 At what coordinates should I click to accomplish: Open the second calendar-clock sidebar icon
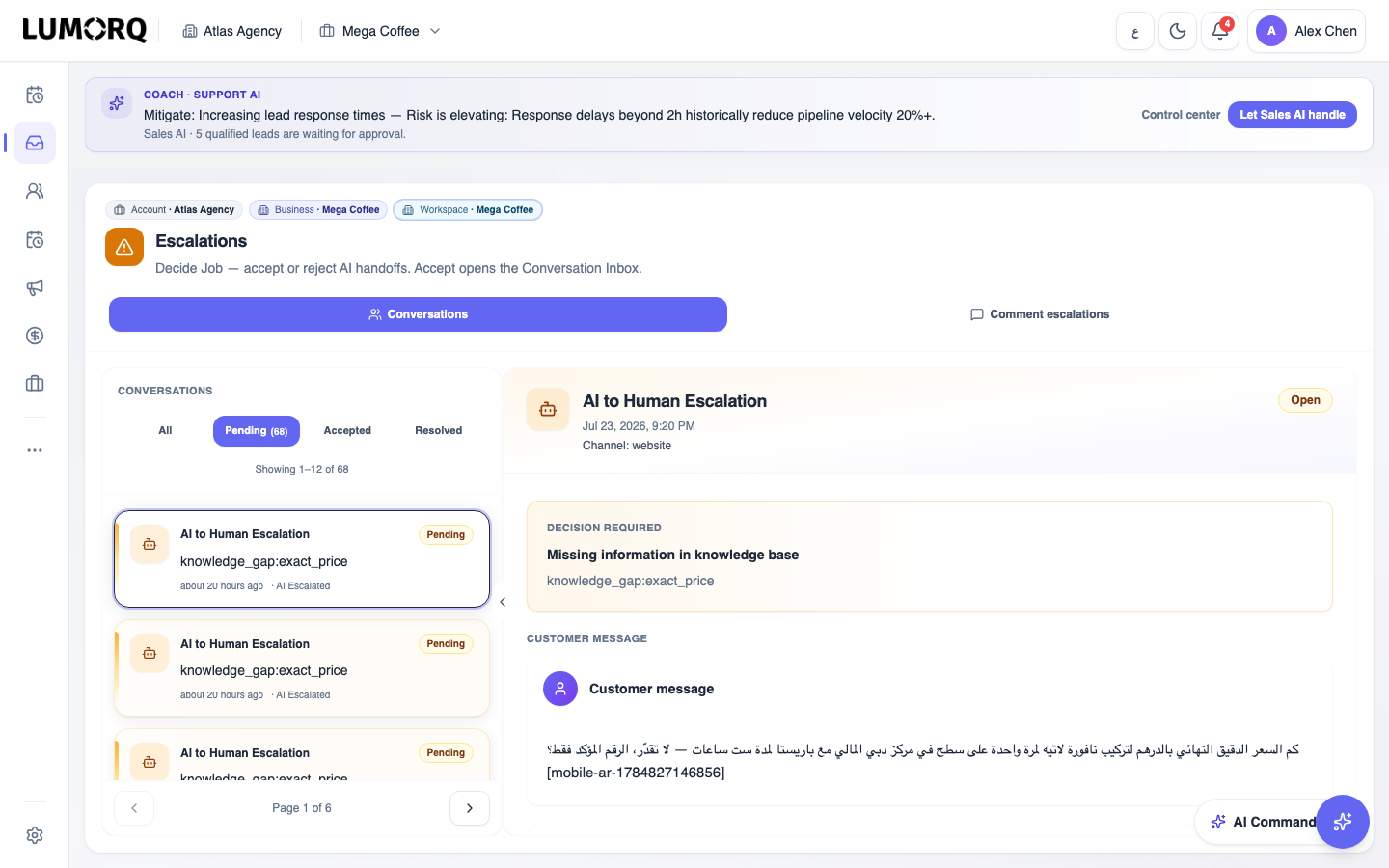(35, 239)
